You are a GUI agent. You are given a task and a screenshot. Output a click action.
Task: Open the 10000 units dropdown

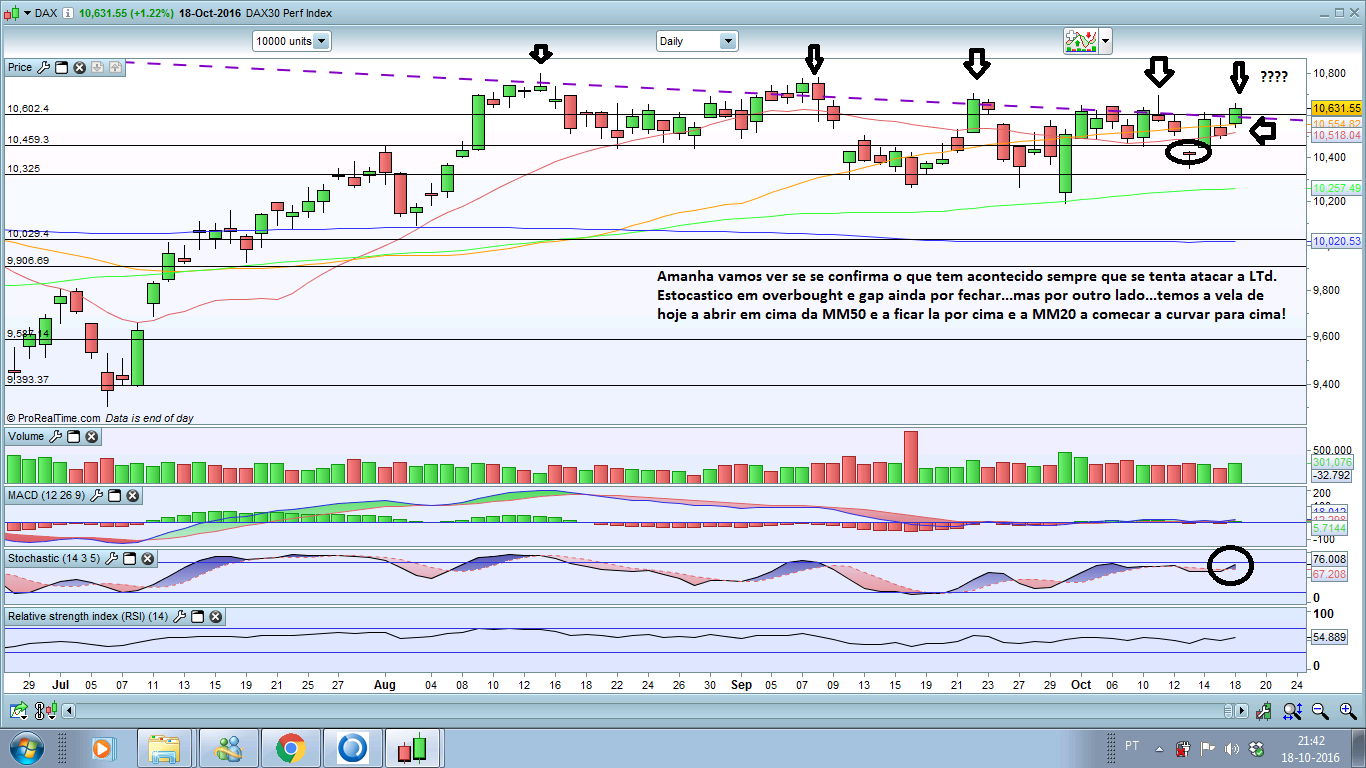point(292,41)
